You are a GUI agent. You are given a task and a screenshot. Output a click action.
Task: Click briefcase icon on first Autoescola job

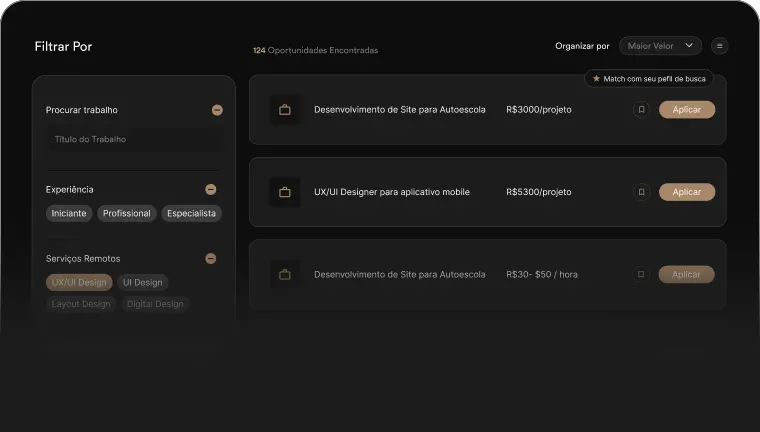[284, 110]
